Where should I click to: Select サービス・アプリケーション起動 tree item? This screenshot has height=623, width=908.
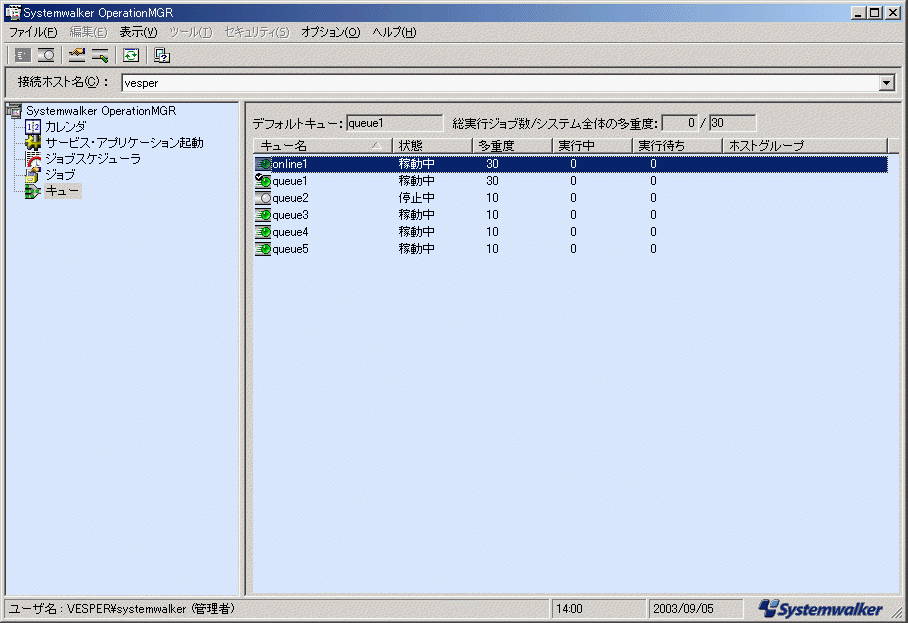point(124,142)
